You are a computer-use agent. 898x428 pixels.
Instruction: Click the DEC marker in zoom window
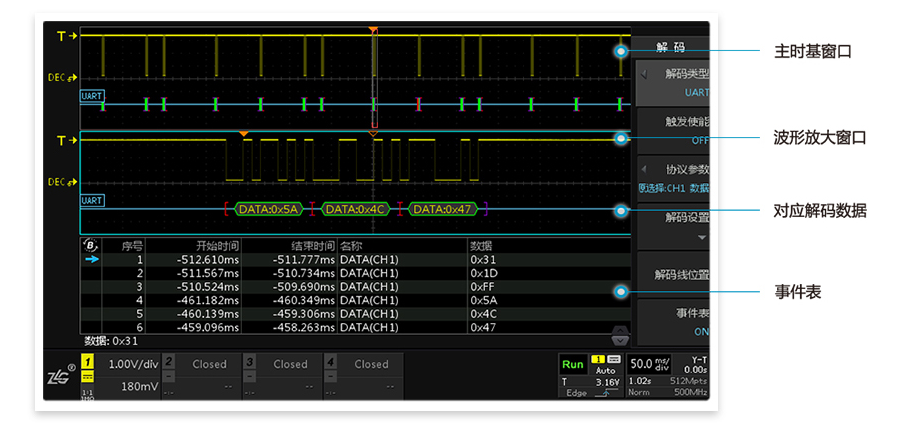coord(63,182)
